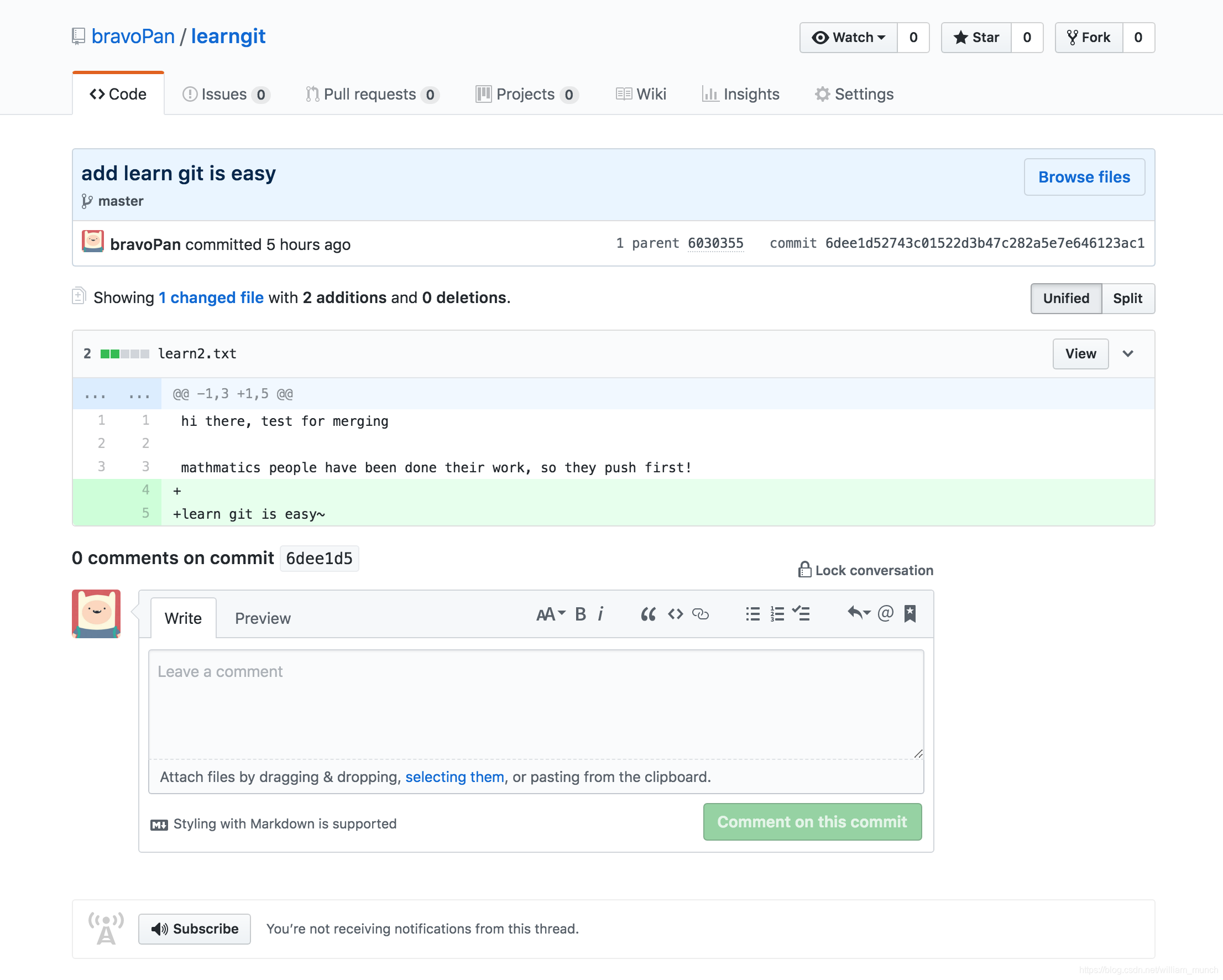Click the Lock conversation padlock

(804, 570)
